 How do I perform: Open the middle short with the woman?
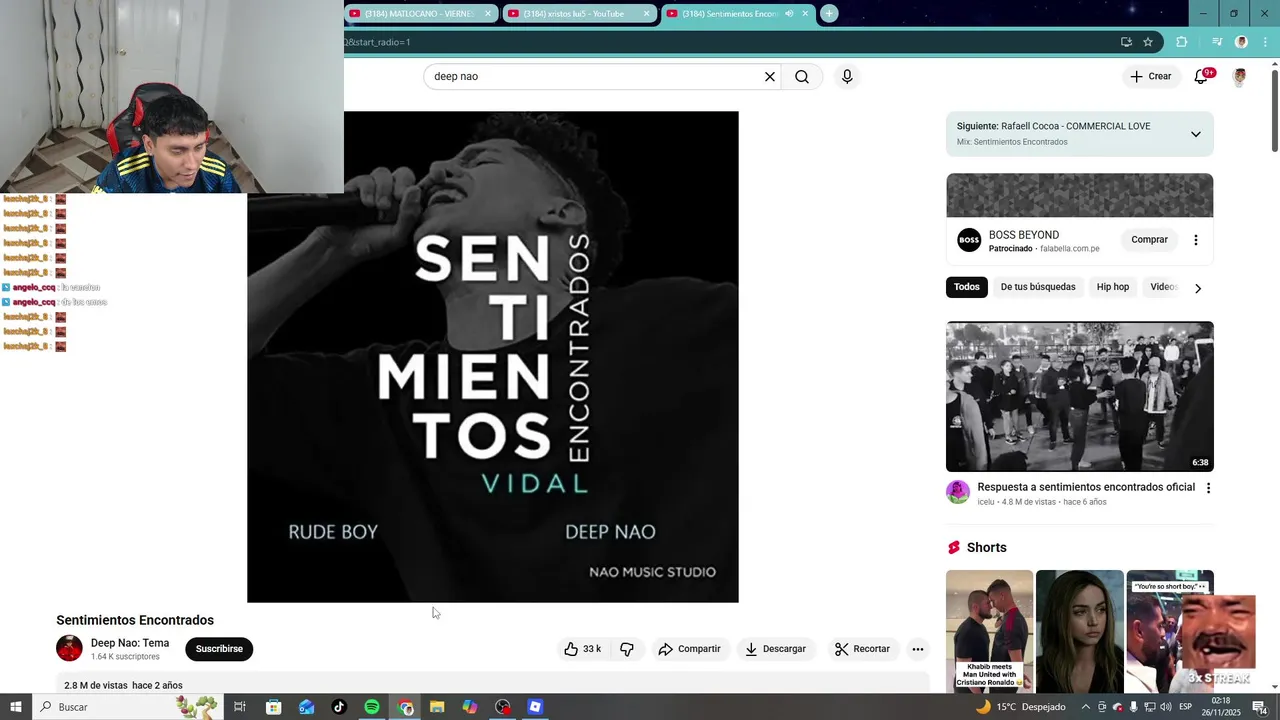coord(1080,631)
